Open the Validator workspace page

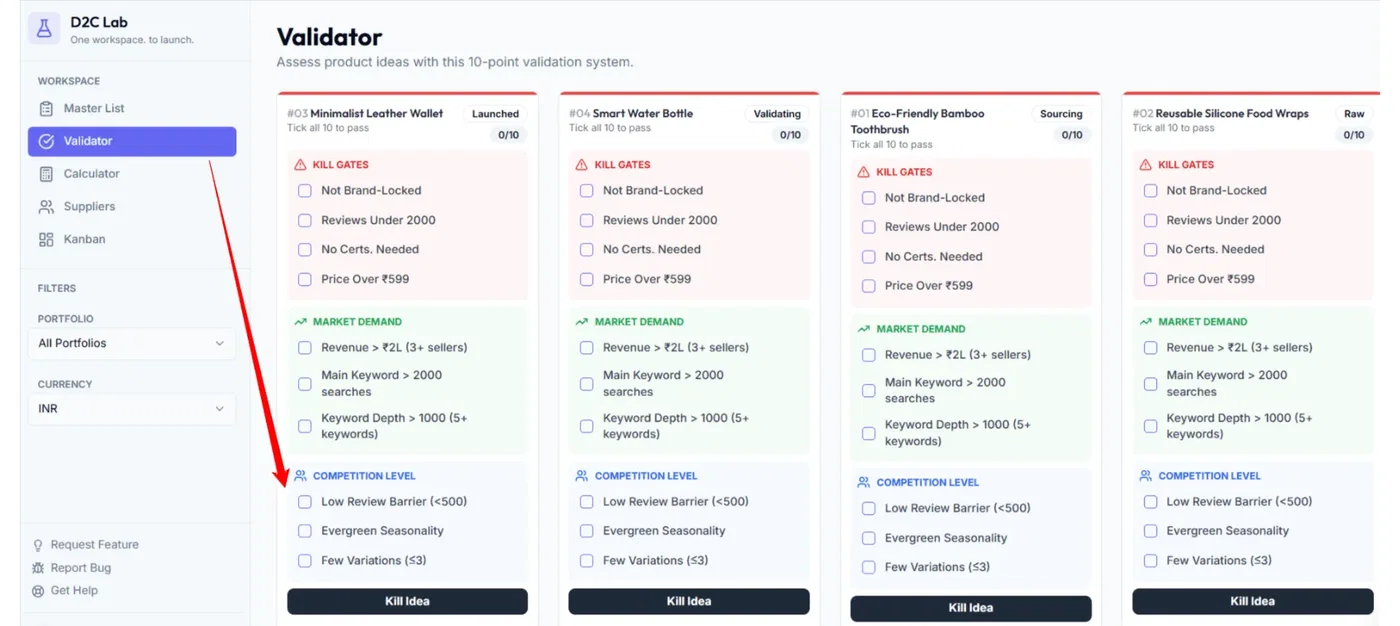[x=132, y=141]
